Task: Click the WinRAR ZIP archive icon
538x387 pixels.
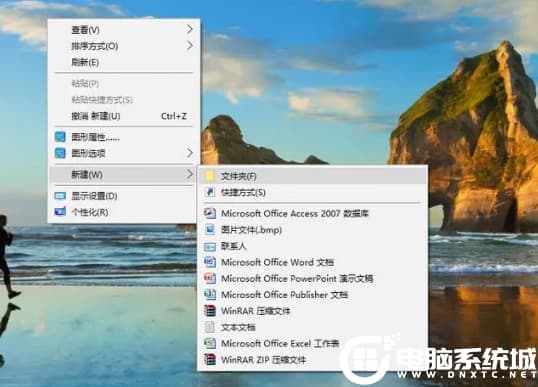Action: coord(210,360)
